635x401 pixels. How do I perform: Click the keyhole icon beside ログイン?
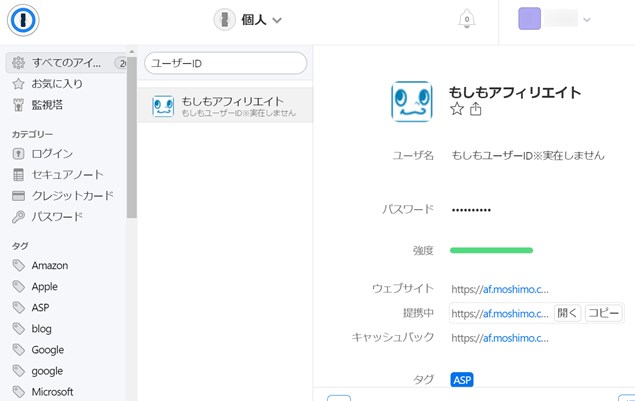(18, 154)
